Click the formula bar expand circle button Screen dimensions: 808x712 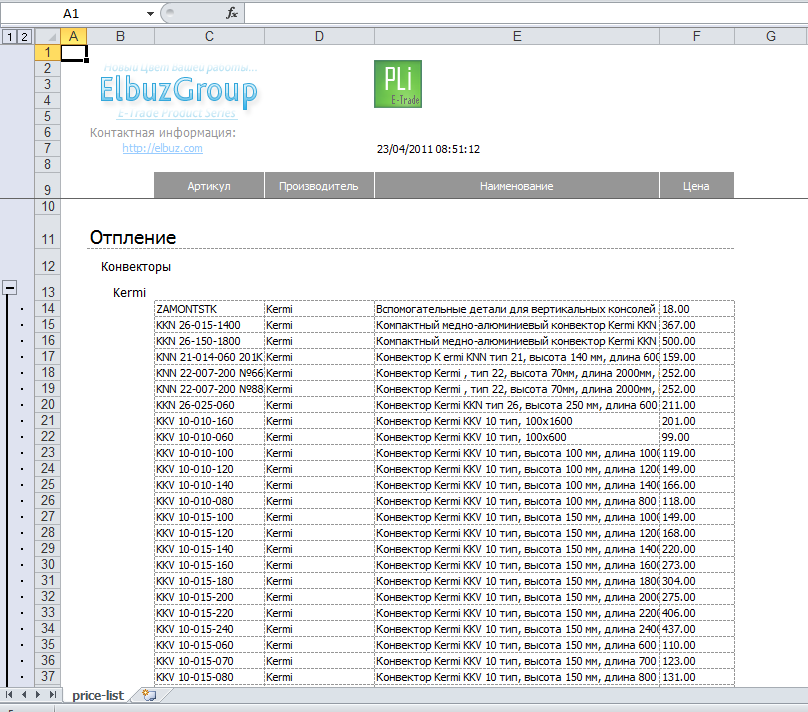coord(170,13)
